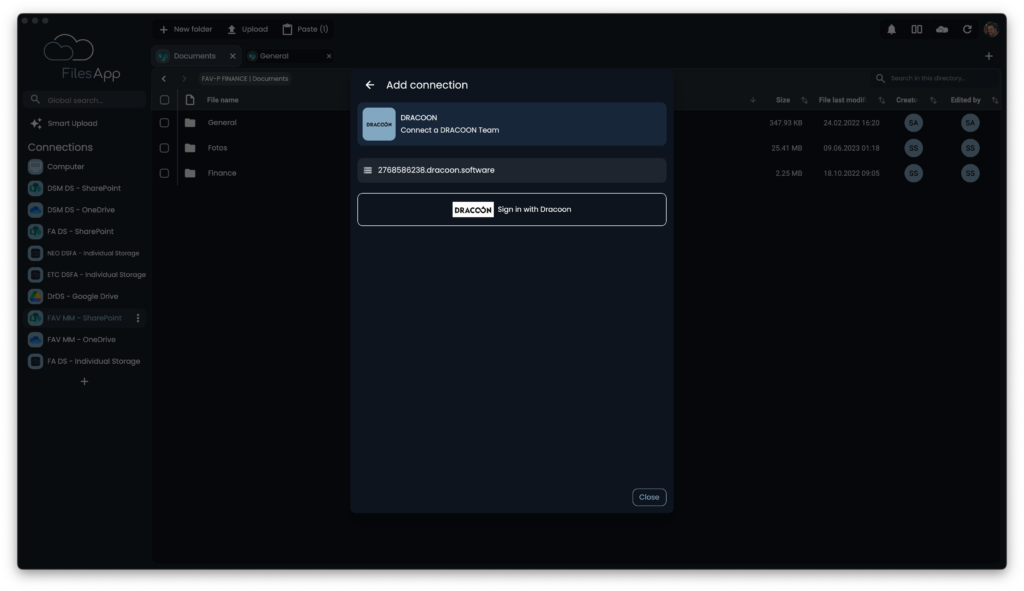The height and width of the screenshot is (591, 1024).
Task: Open the General folder icon
Action: pyautogui.click(x=190, y=123)
